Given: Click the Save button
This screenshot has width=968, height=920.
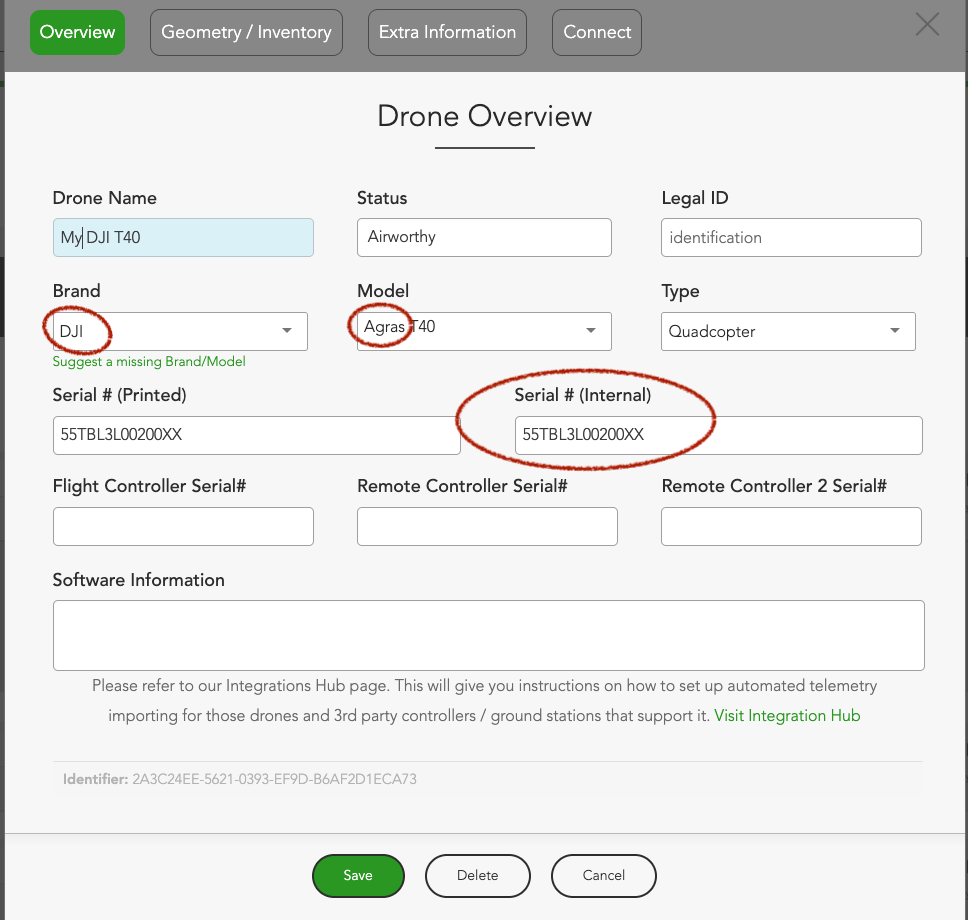Looking at the screenshot, I should (358, 876).
